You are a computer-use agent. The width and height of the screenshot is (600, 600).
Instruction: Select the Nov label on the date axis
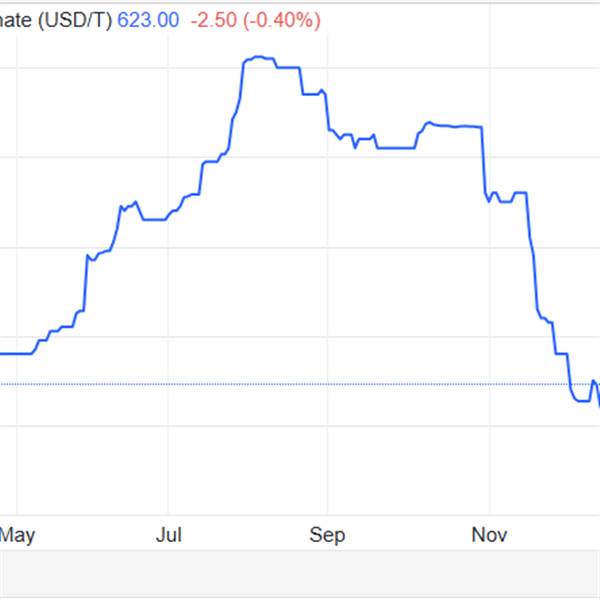coord(489,535)
